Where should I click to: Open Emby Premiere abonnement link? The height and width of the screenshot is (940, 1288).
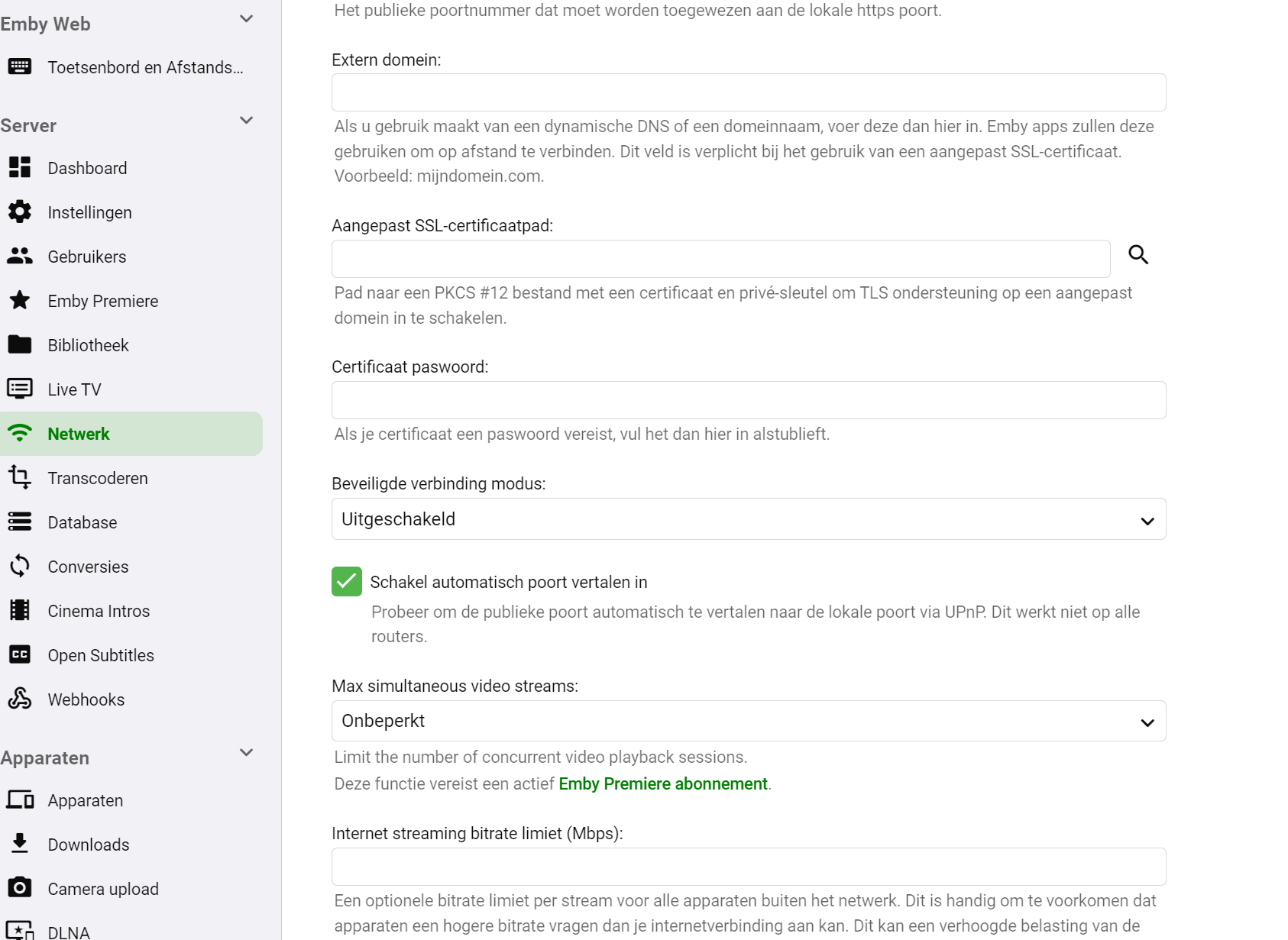[x=662, y=784]
